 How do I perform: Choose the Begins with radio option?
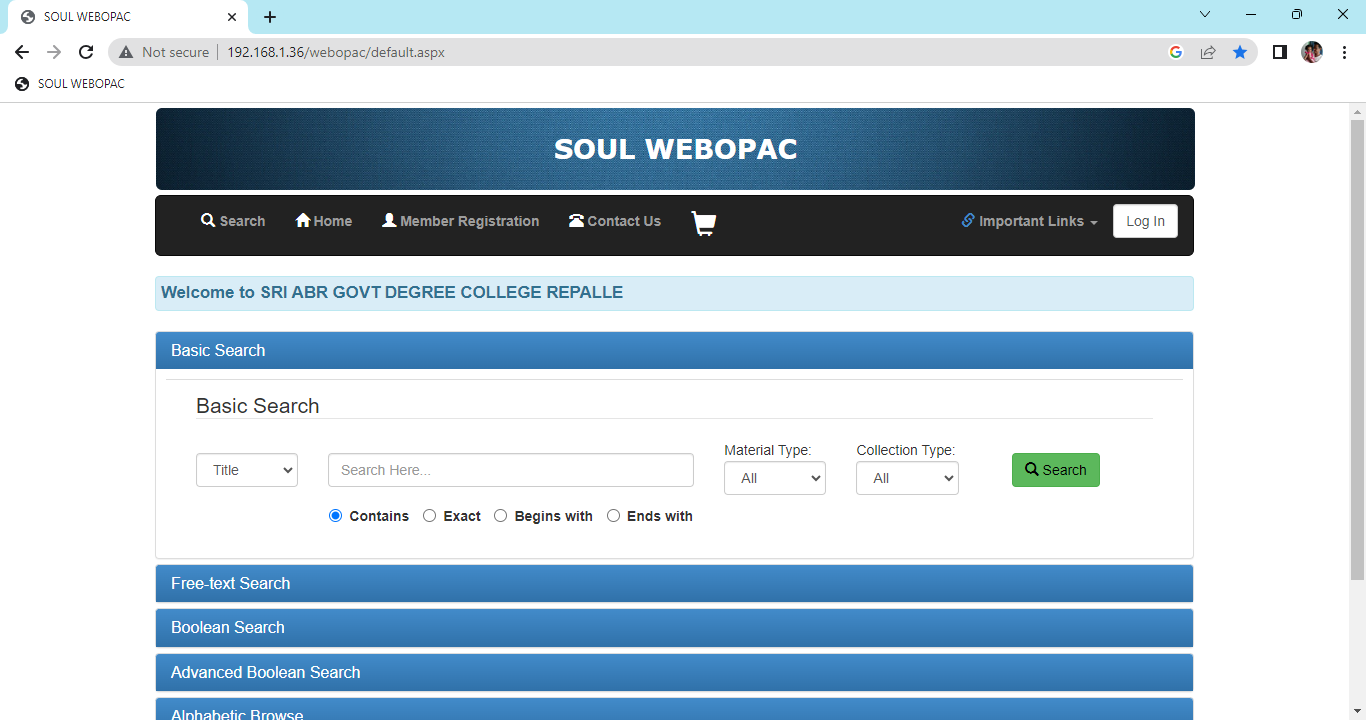click(x=501, y=516)
